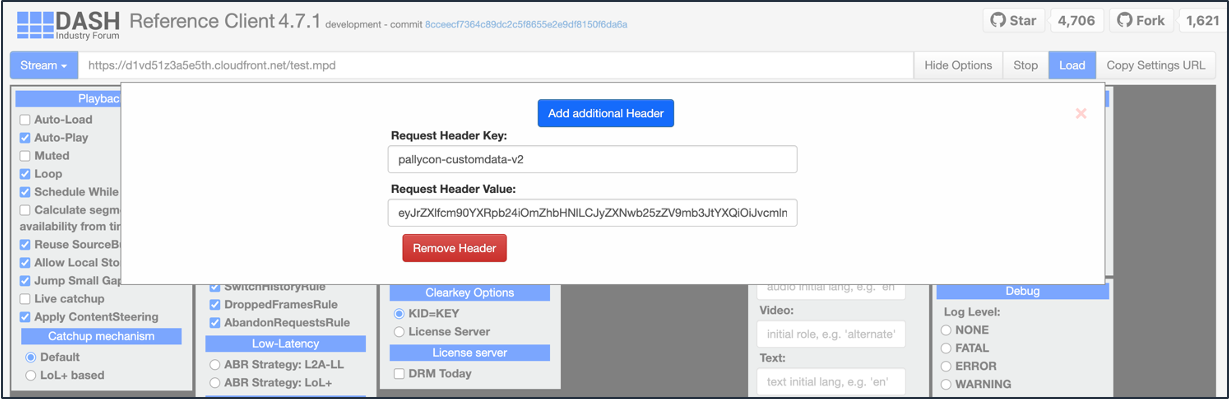The width and height of the screenshot is (1230, 400).
Task: Close the header dialog with X
Action: 1081,113
